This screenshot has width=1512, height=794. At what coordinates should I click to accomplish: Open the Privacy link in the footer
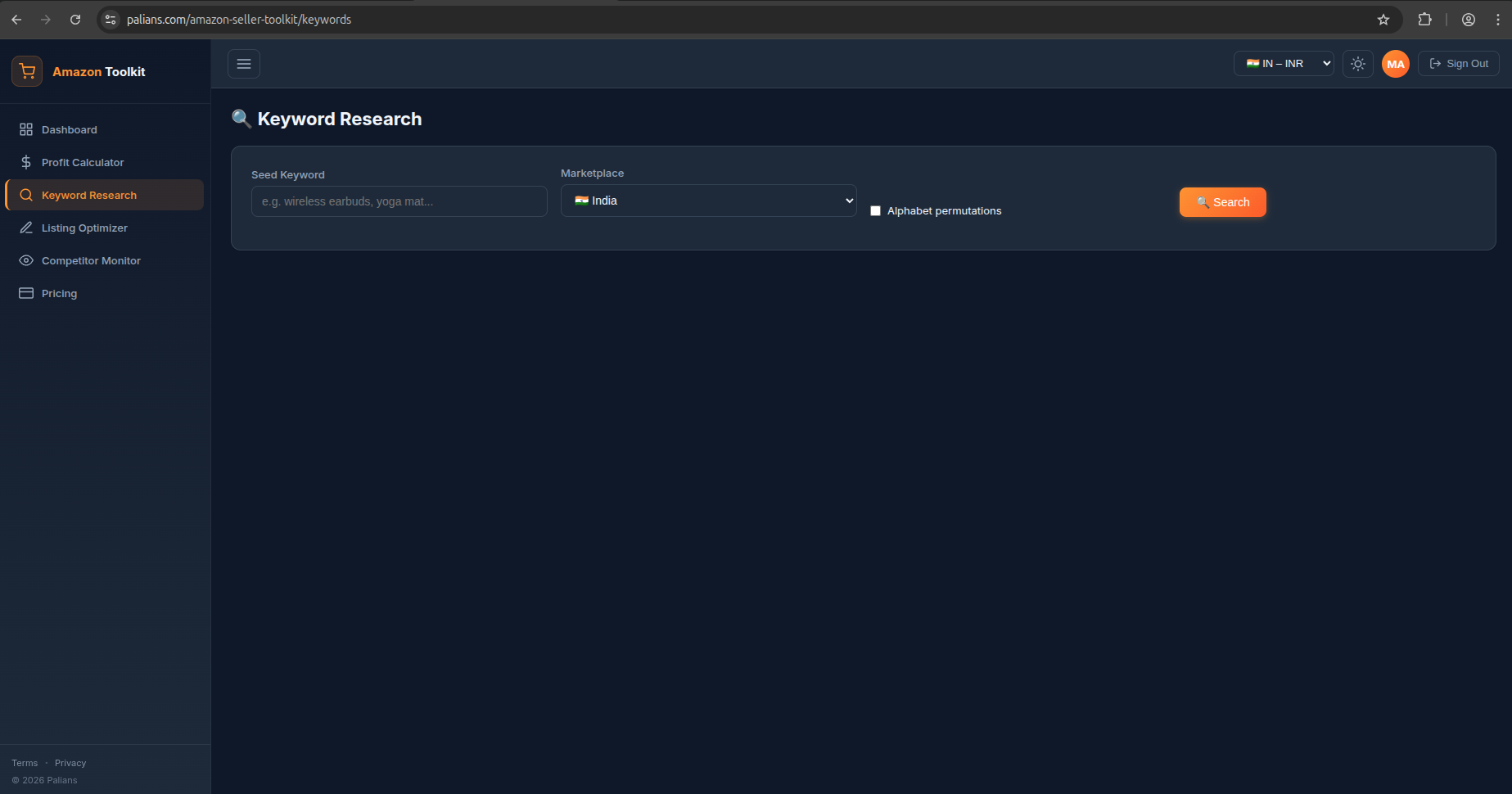coord(70,762)
